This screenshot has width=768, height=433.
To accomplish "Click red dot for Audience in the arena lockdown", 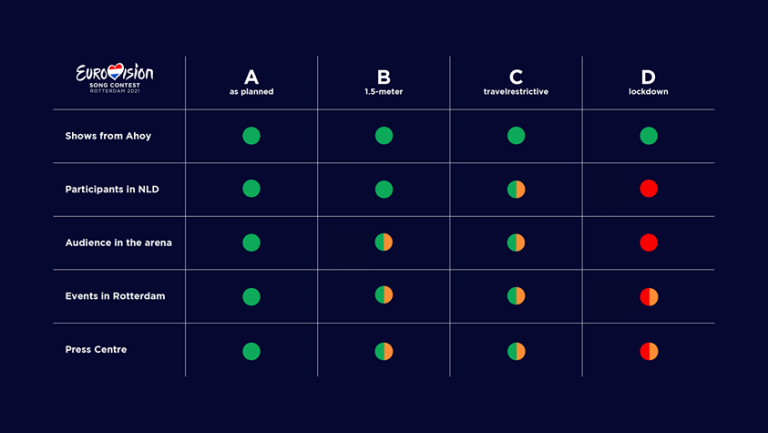I will 648,242.
